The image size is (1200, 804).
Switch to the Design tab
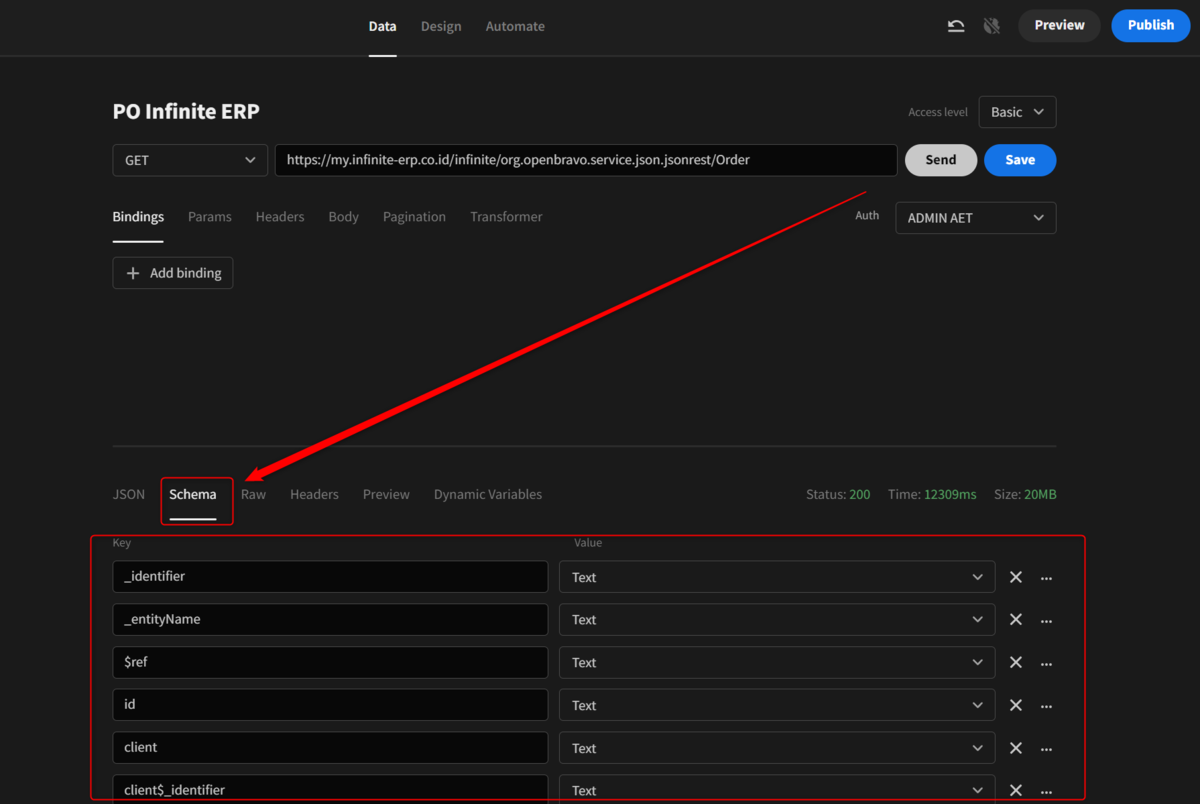pyautogui.click(x=441, y=26)
